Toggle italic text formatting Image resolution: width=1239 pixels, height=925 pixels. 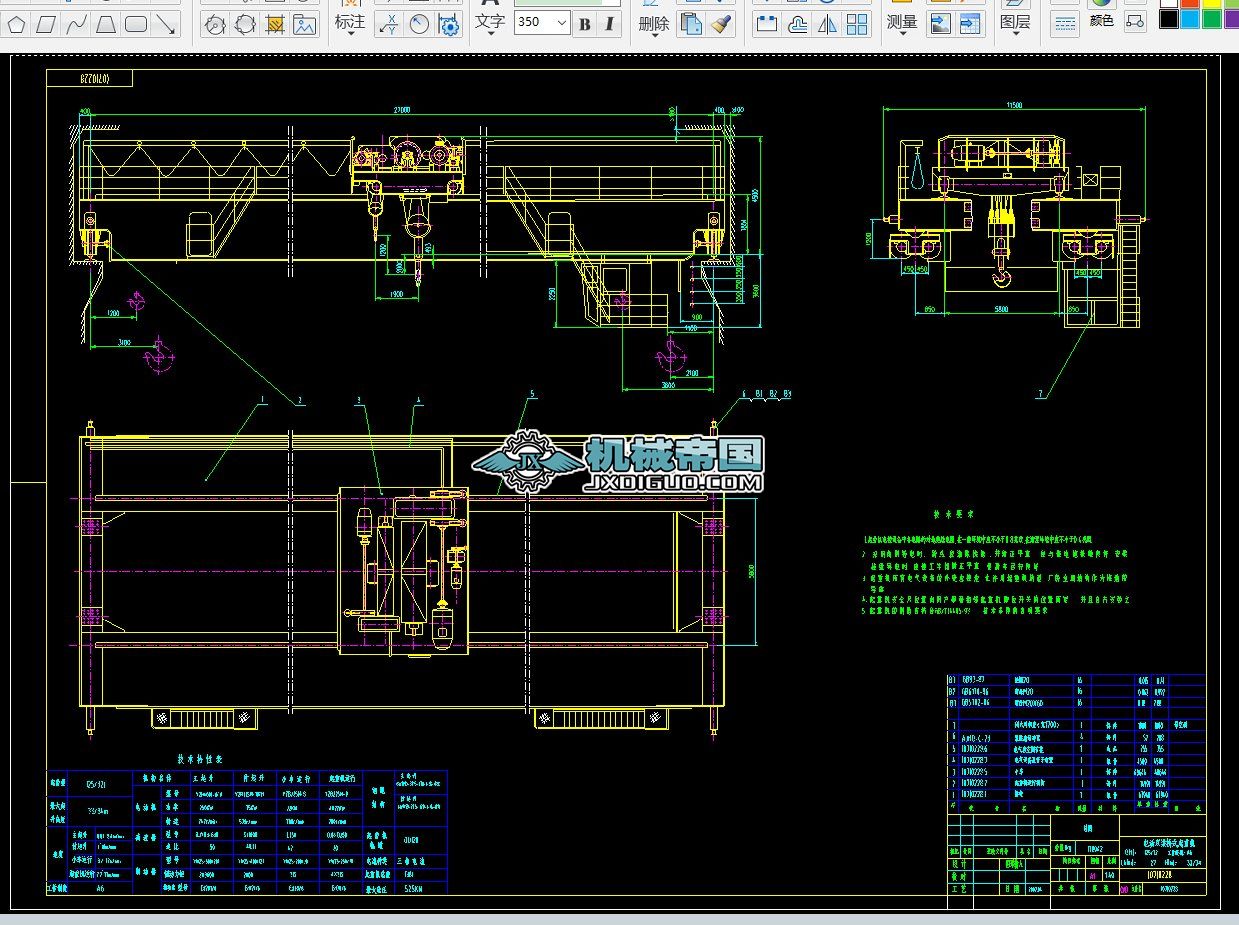click(x=609, y=24)
